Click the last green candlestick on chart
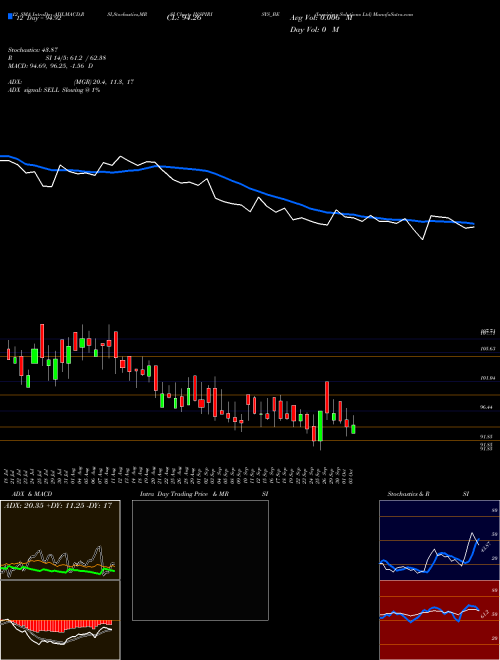Screen dimensions: 500x660 [353, 428]
